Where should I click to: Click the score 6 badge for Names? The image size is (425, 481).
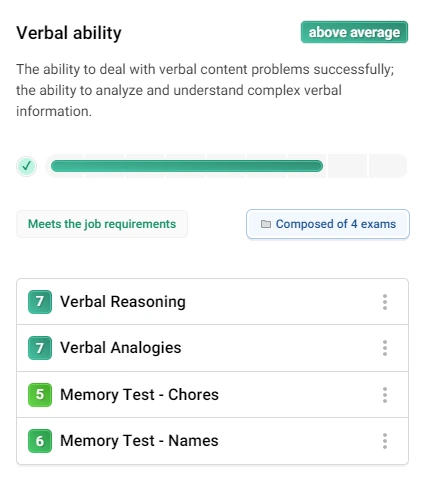tap(40, 441)
